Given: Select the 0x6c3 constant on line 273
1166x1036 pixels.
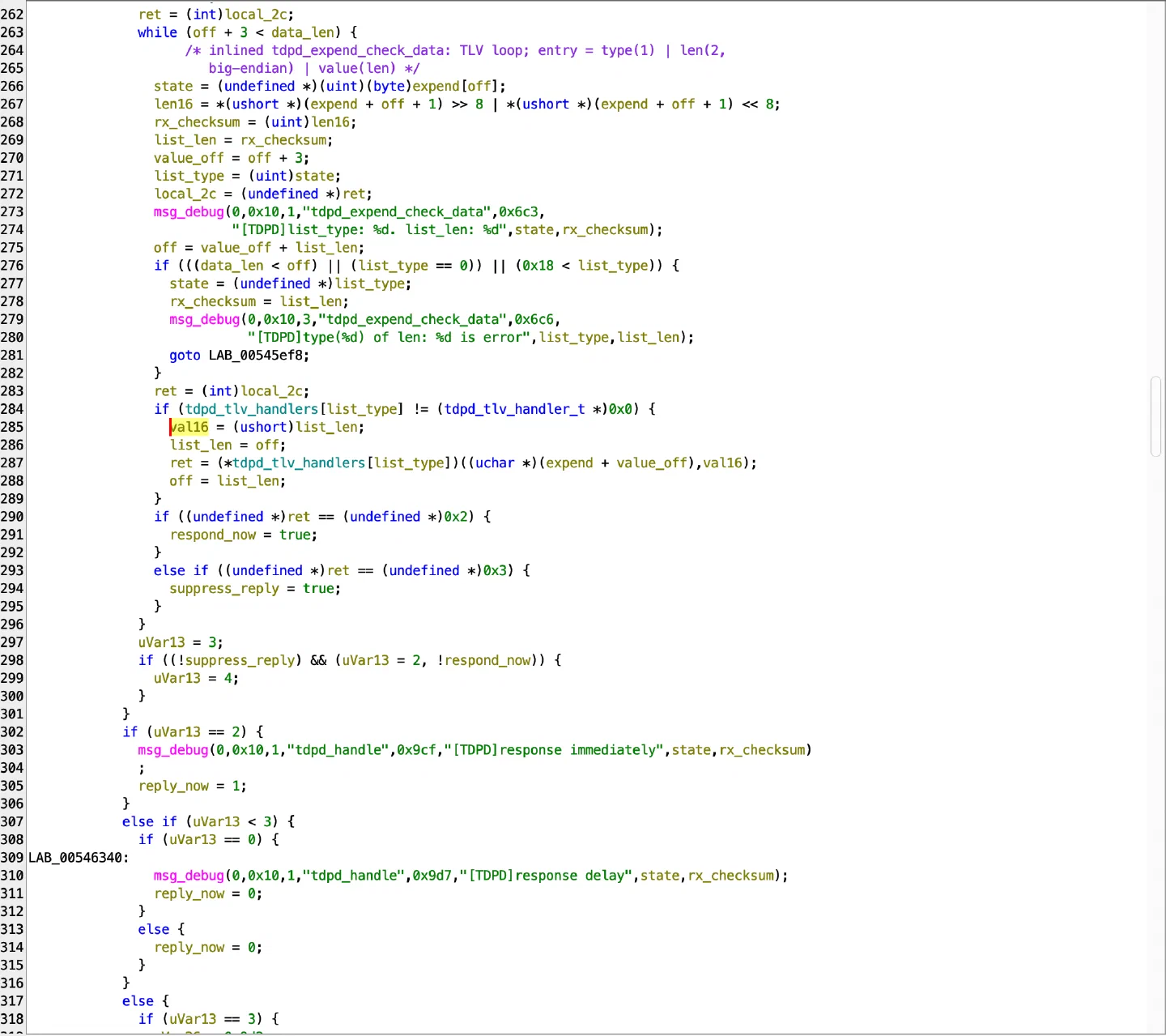Looking at the screenshot, I should tap(518, 211).
